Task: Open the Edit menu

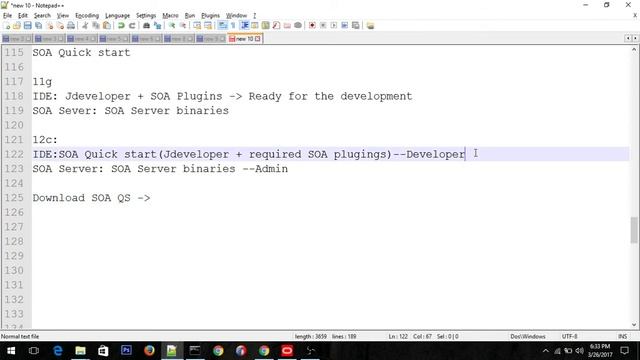Action: point(23,16)
